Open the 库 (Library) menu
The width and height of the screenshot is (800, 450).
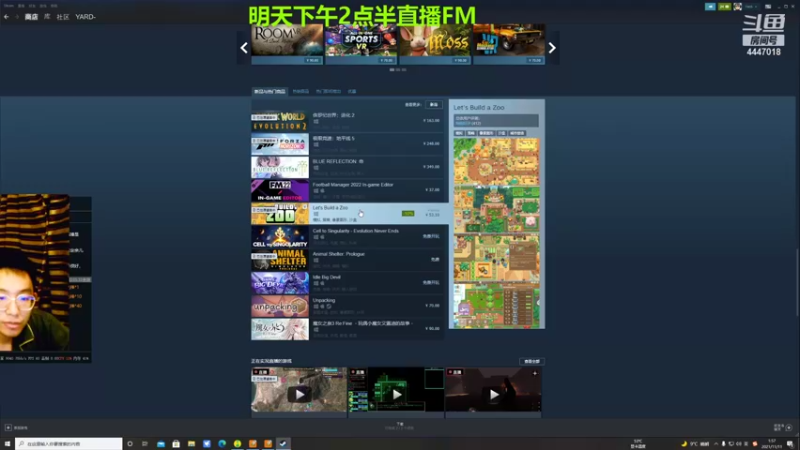[x=47, y=17]
